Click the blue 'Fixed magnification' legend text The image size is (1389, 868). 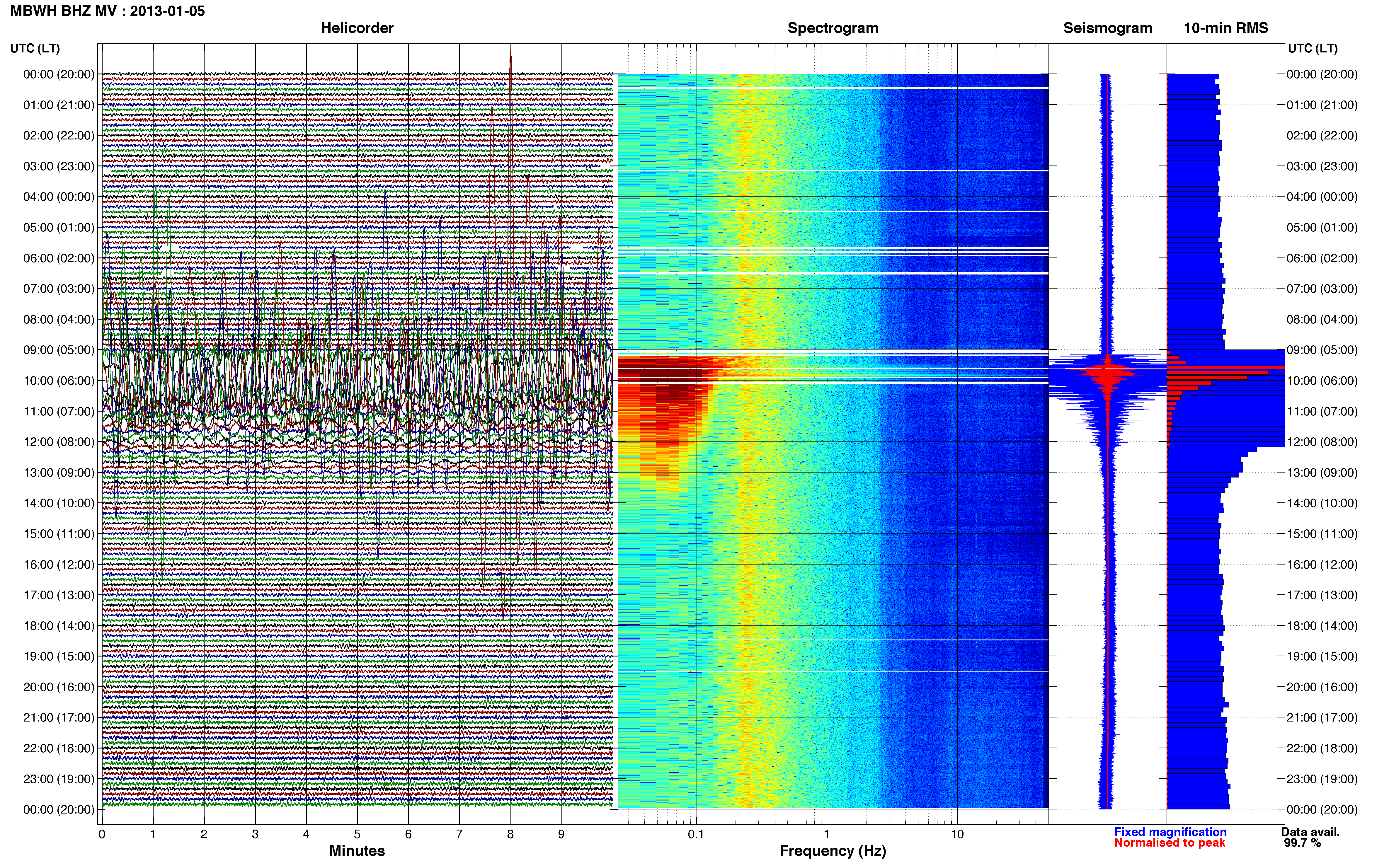1170,832
